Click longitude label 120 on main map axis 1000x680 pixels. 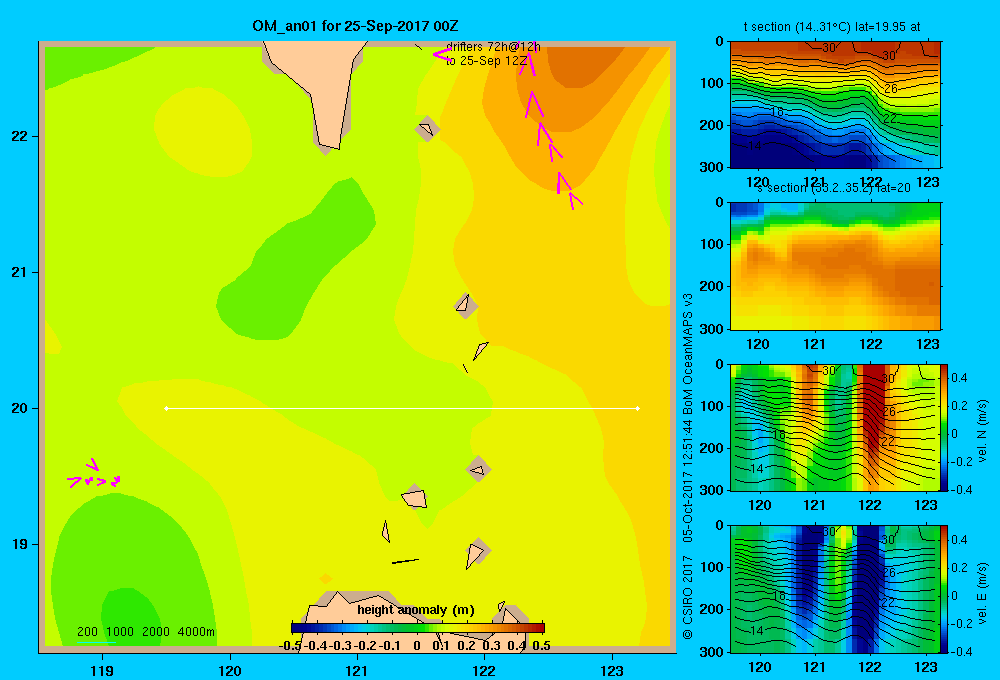click(230, 670)
